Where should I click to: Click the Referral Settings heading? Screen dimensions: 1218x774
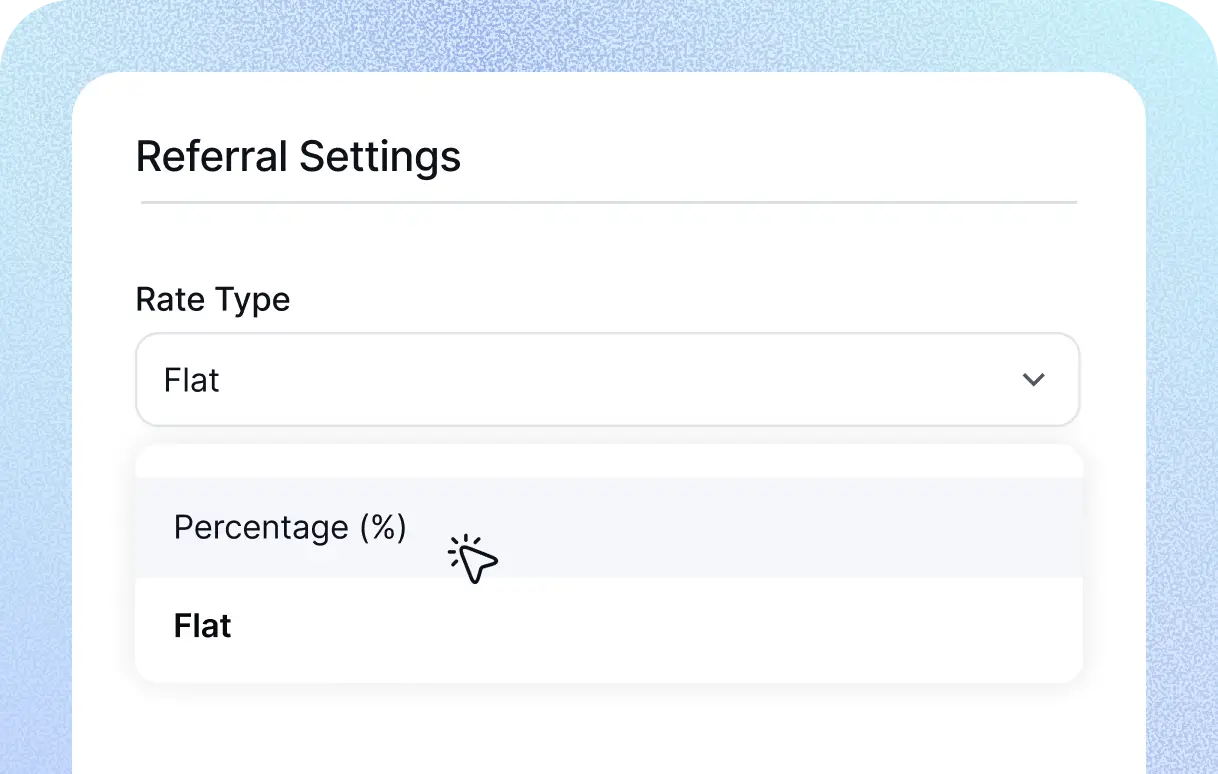coord(298,157)
